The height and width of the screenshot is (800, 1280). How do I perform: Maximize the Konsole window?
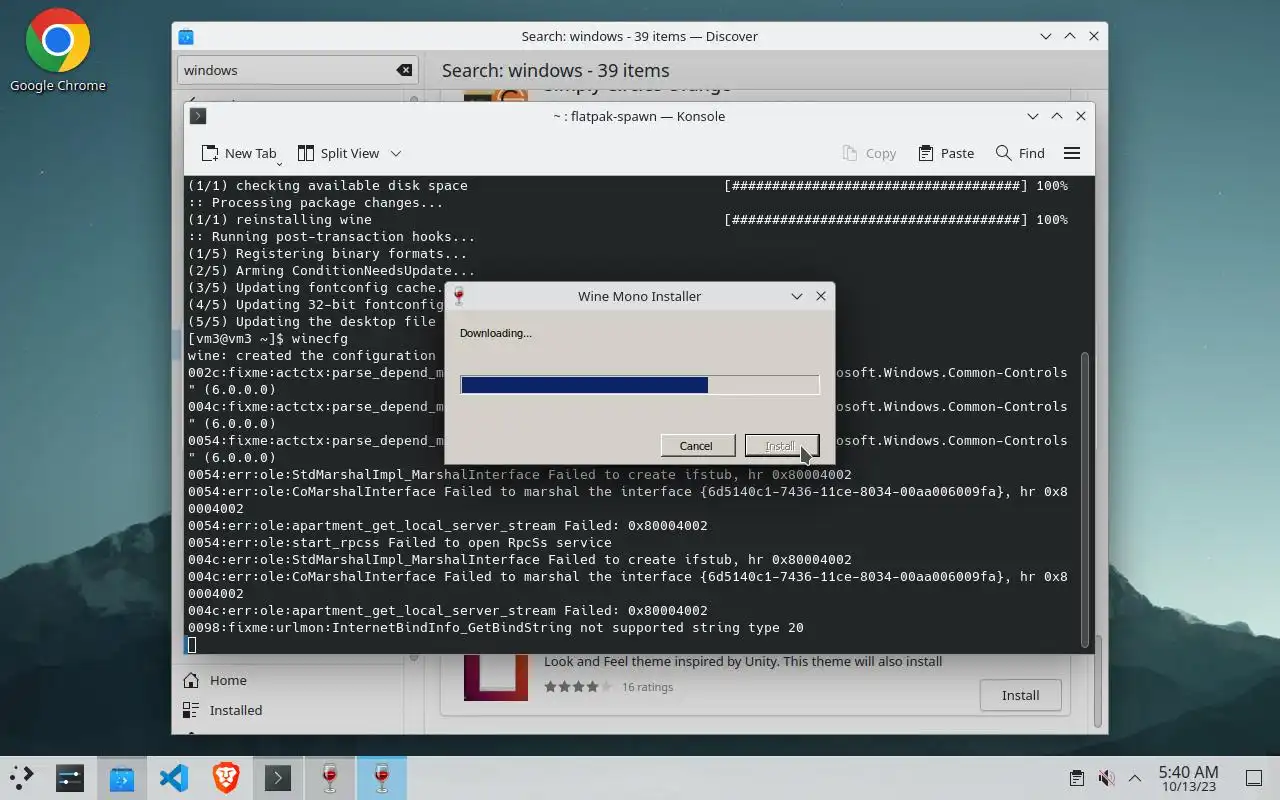(x=1057, y=116)
